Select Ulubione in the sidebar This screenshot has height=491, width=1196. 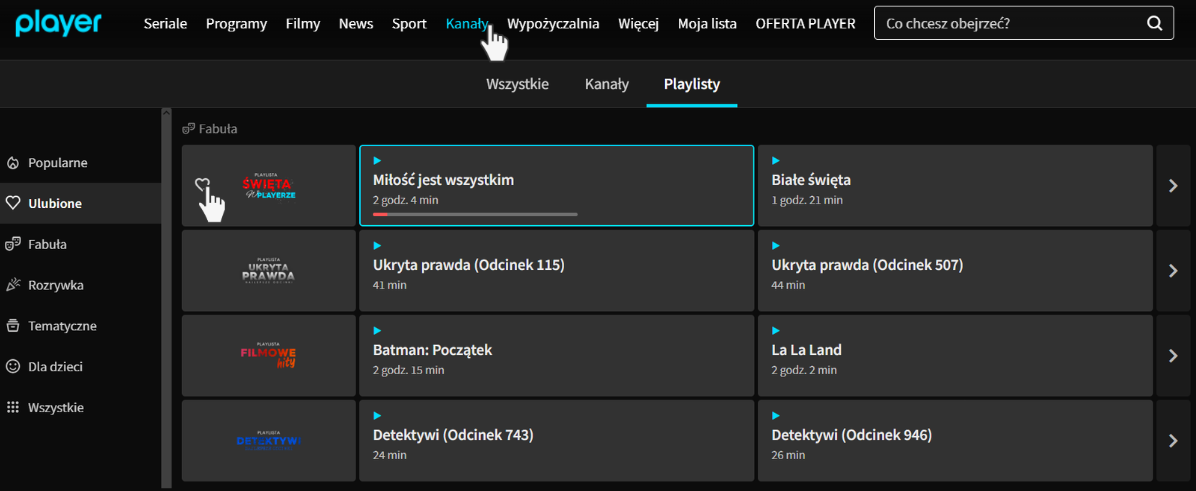coord(55,203)
